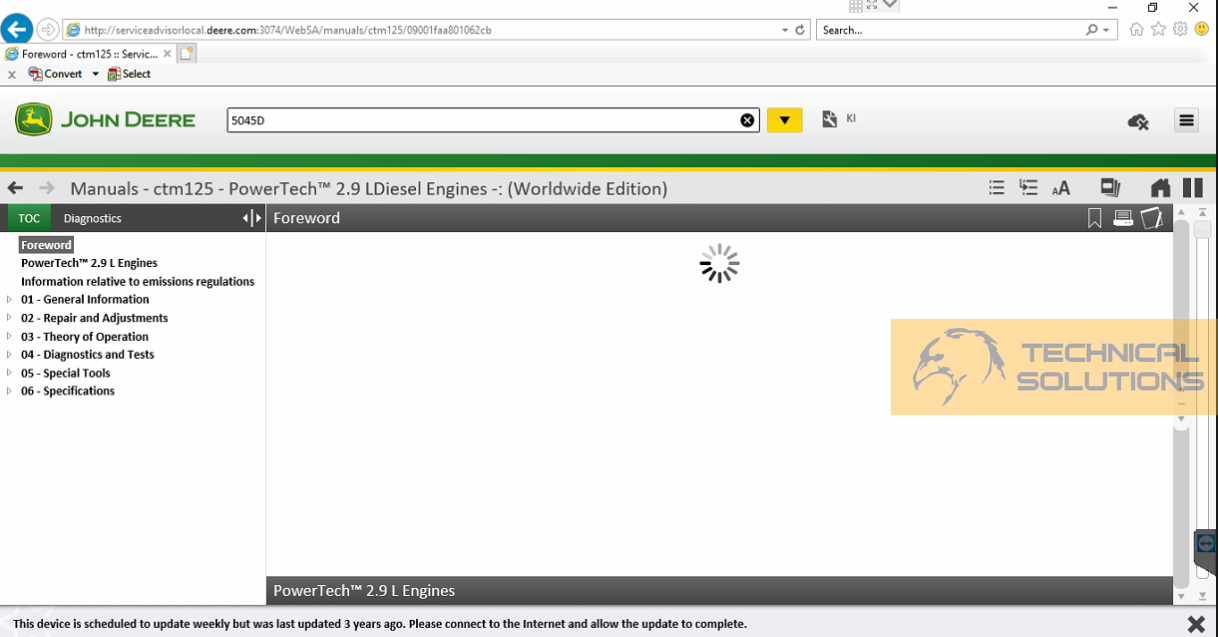1218x637 pixels.
Task: Open the yellow search dropdown arrow
Action: (784, 121)
